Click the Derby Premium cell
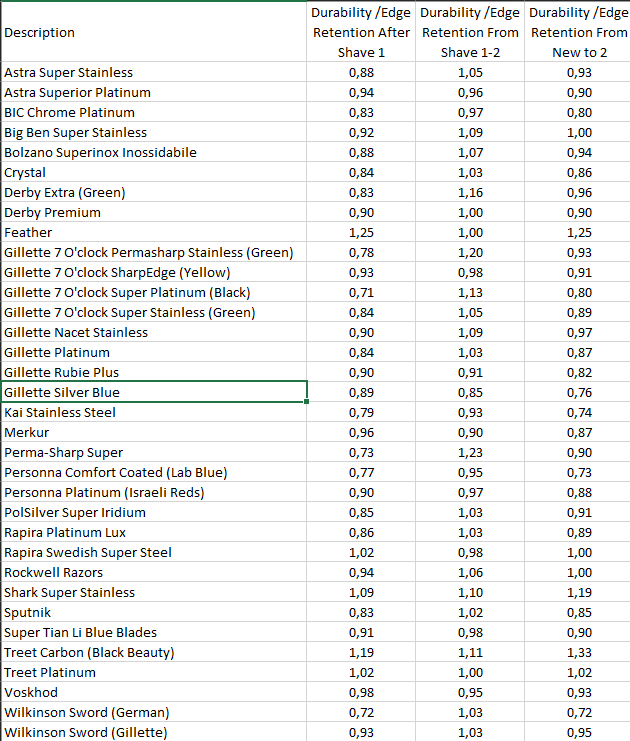630x741 pixels. point(154,212)
